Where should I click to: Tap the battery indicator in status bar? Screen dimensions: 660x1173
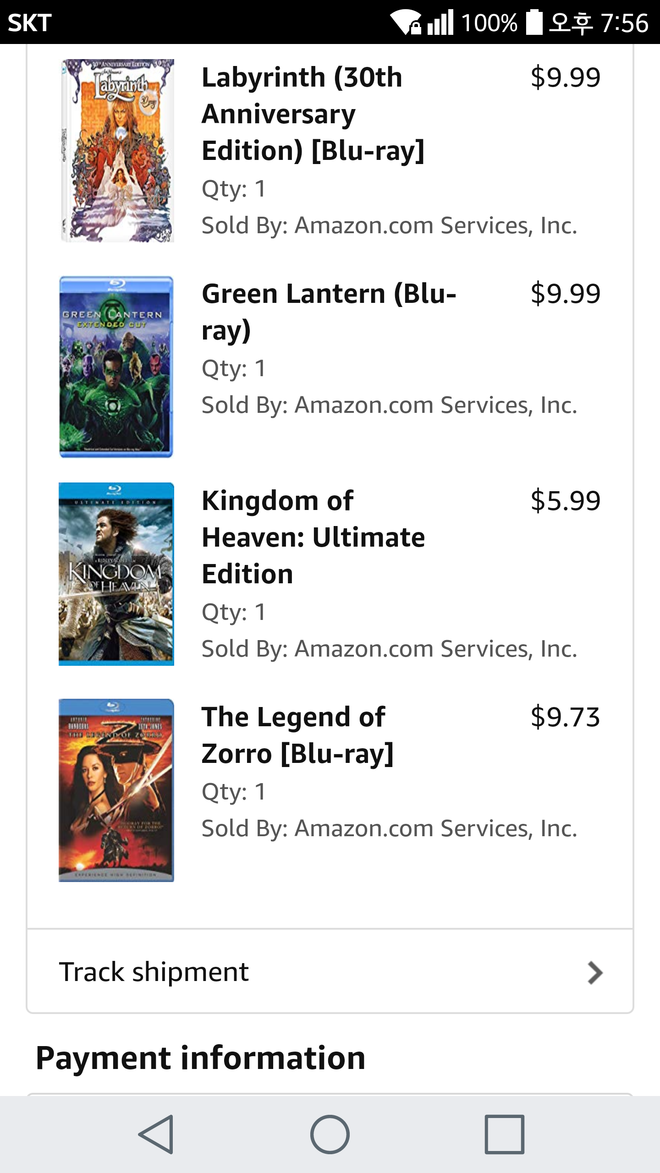[534, 22]
